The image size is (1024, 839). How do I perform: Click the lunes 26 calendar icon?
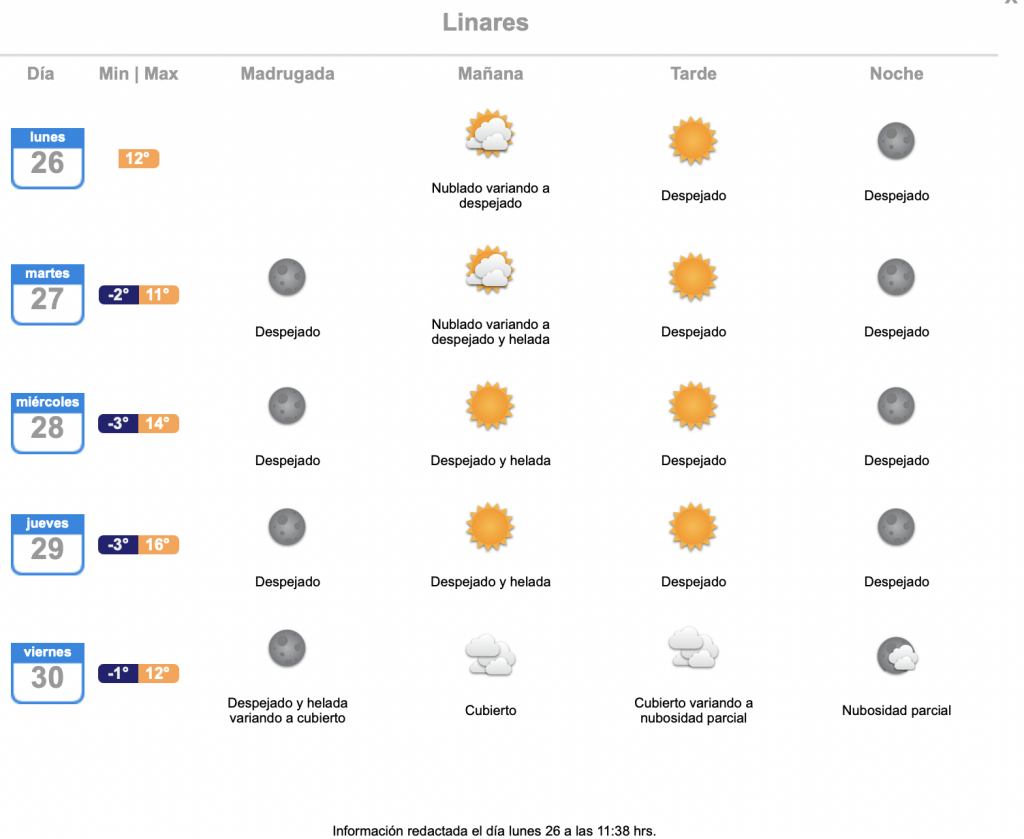click(x=48, y=158)
